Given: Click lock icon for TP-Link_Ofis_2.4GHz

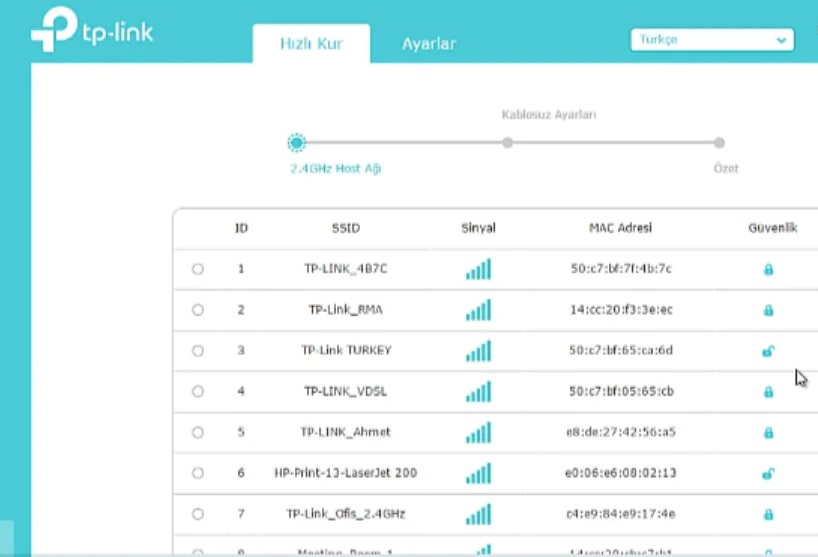Looking at the screenshot, I should click(768, 514).
